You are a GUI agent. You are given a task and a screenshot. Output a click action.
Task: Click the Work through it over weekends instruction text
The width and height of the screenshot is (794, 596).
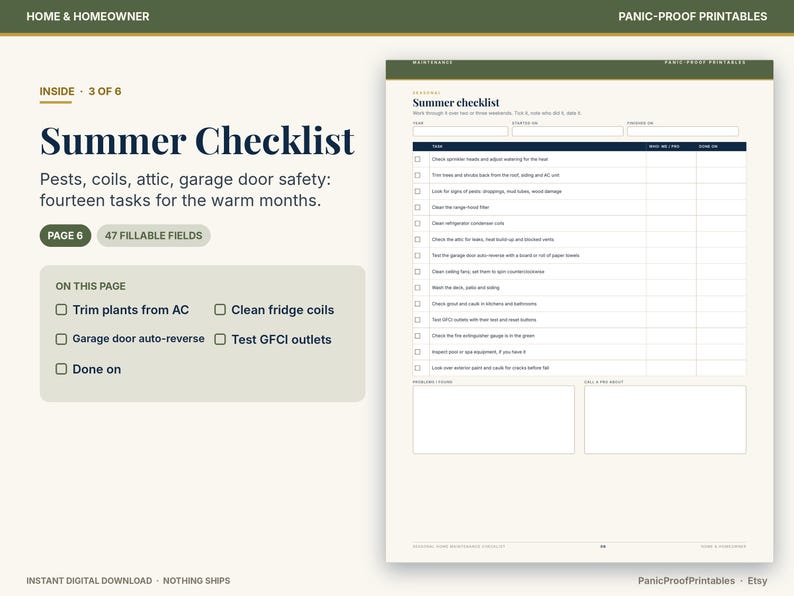coord(497,113)
